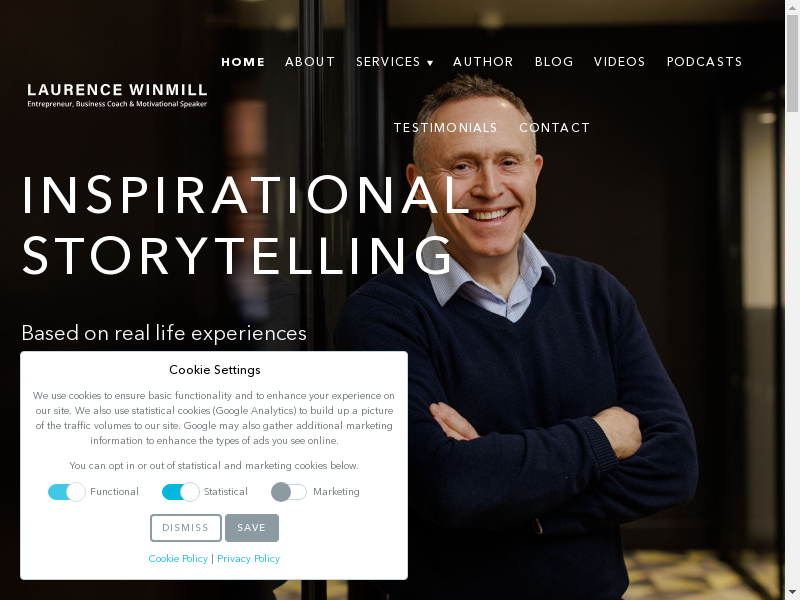Go to the About page
This screenshot has height=600, width=800.
tap(310, 62)
